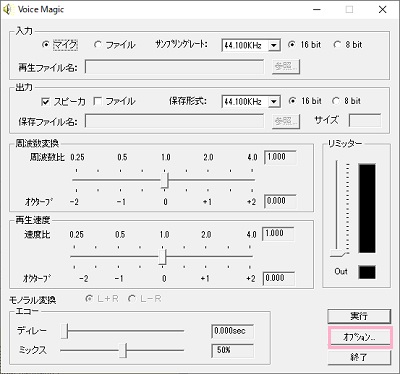Select the マイク input radio button
400x374 pixels.
pos(46,44)
